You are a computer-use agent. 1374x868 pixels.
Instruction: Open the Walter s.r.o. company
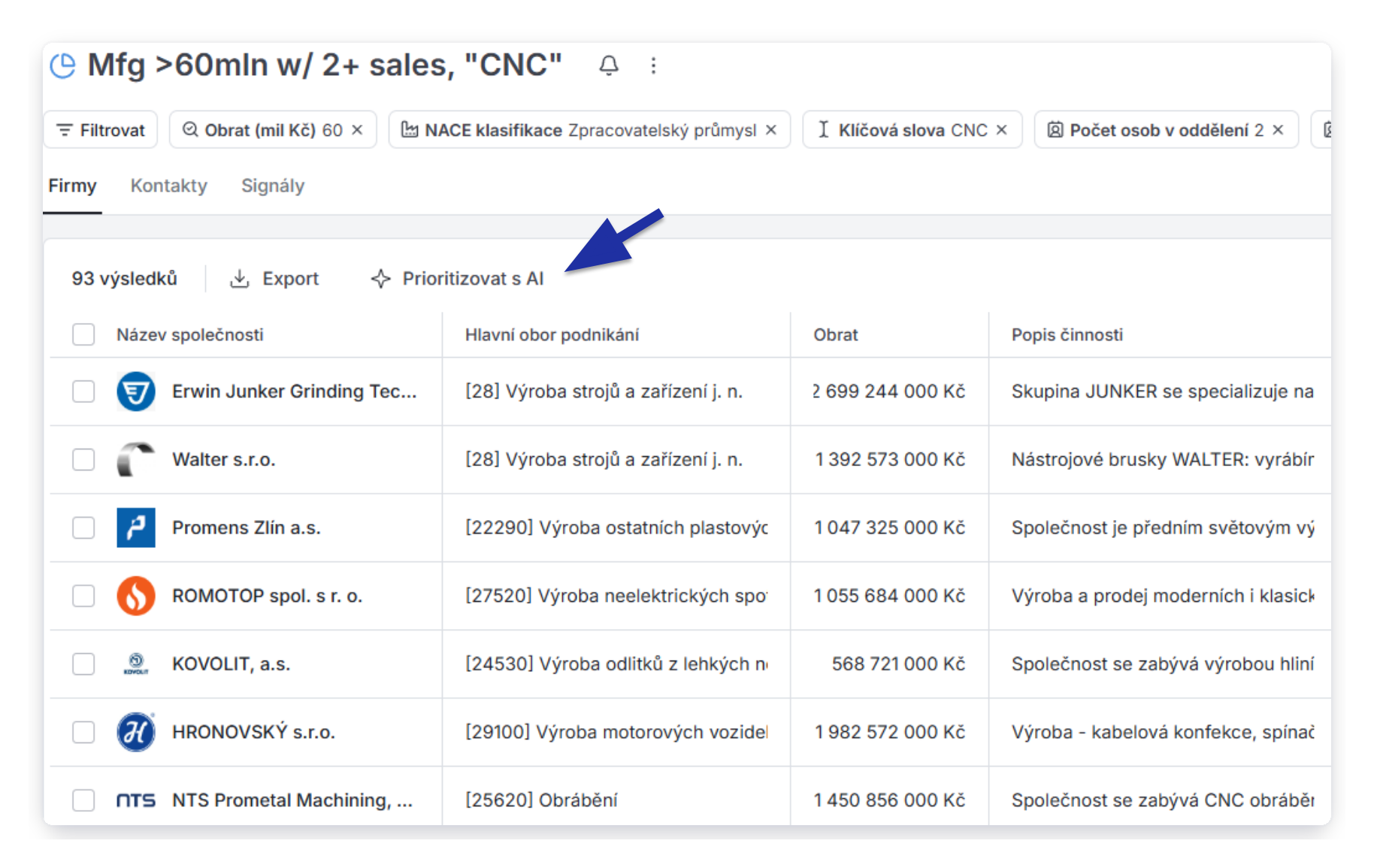pyautogui.click(x=223, y=460)
